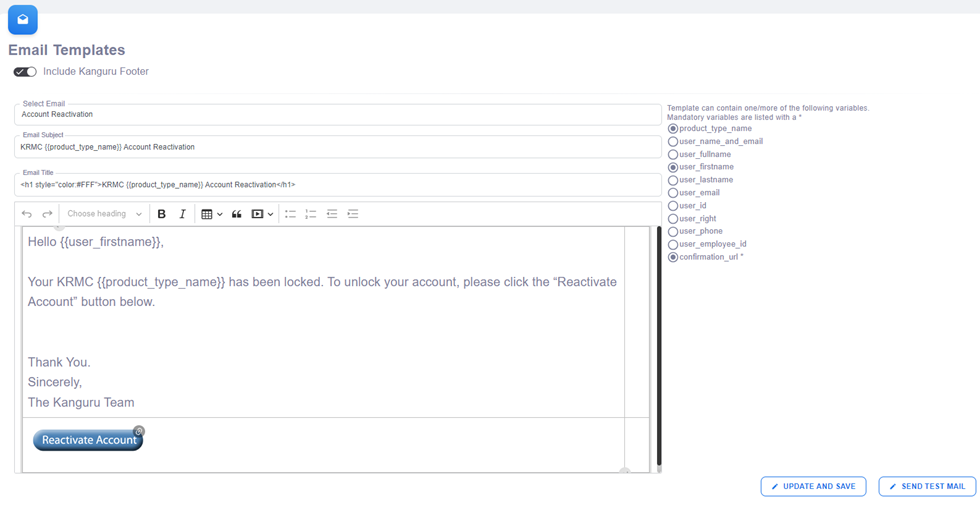Toggle italic formatting
The image size is (980, 505).
(x=182, y=214)
